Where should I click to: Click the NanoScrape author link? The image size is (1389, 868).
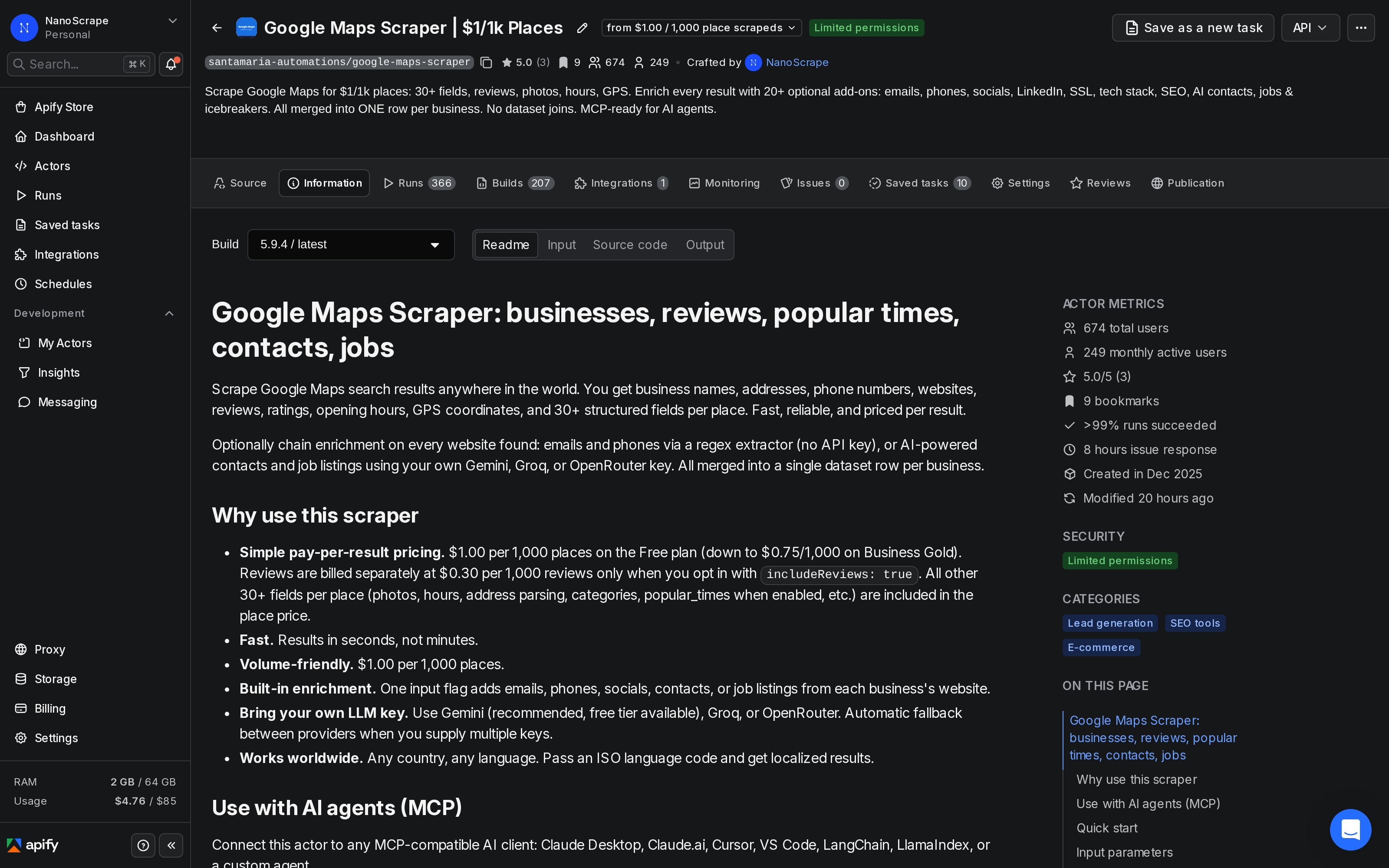coord(797,62)
